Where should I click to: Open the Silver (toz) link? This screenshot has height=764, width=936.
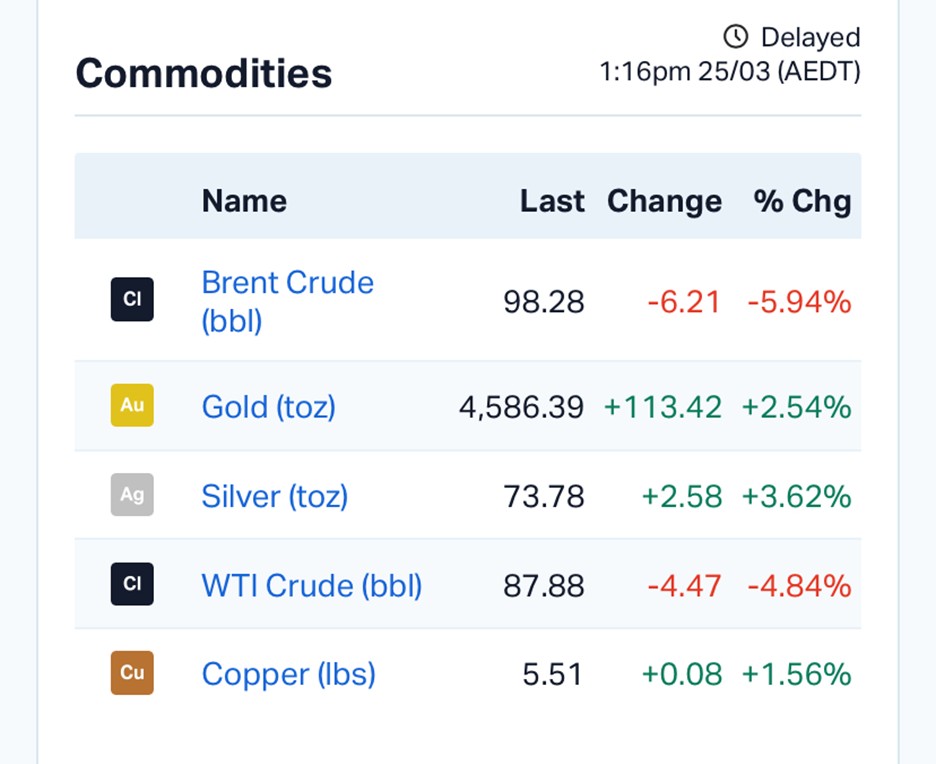(x=274, y=496)
